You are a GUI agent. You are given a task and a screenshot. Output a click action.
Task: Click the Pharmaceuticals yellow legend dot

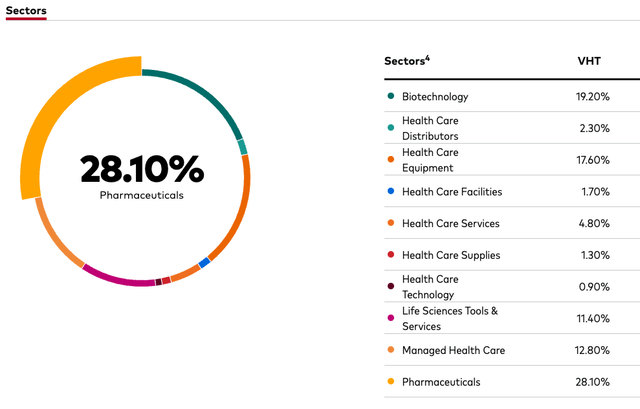[x=390, y=382]
